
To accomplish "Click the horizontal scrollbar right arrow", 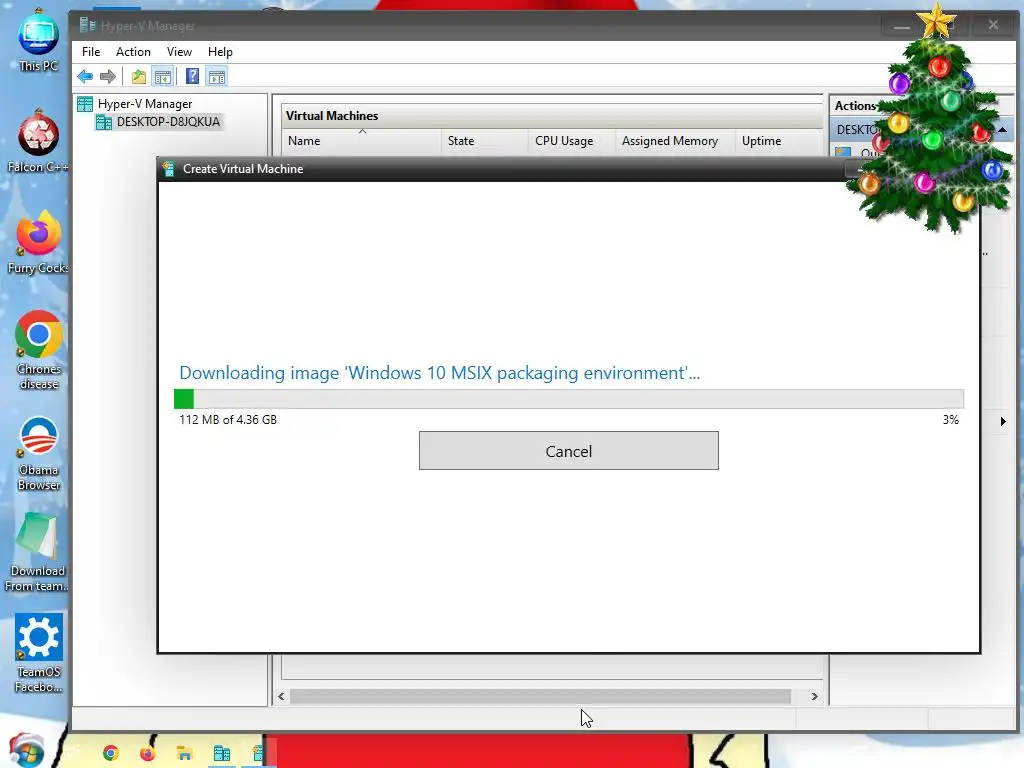I will pos(814,696).
